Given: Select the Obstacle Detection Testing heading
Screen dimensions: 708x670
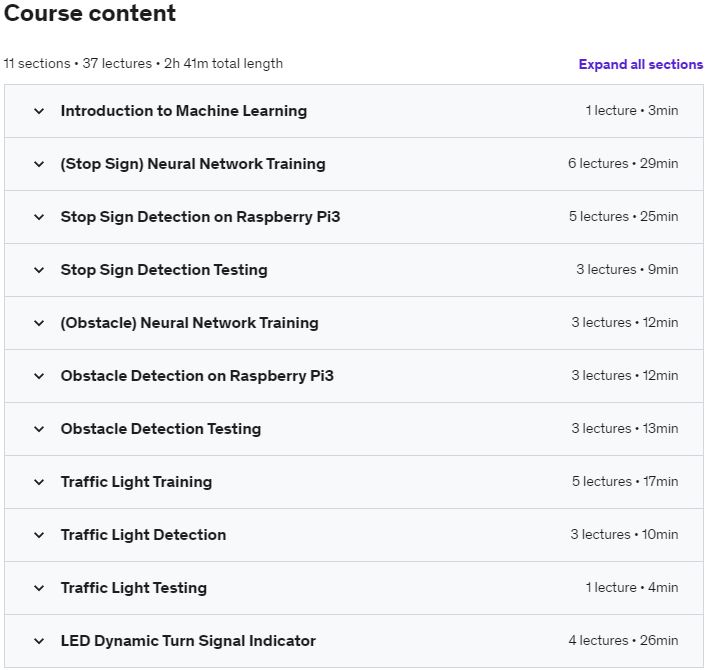Looking at the screenshot, I should [160, 429].
